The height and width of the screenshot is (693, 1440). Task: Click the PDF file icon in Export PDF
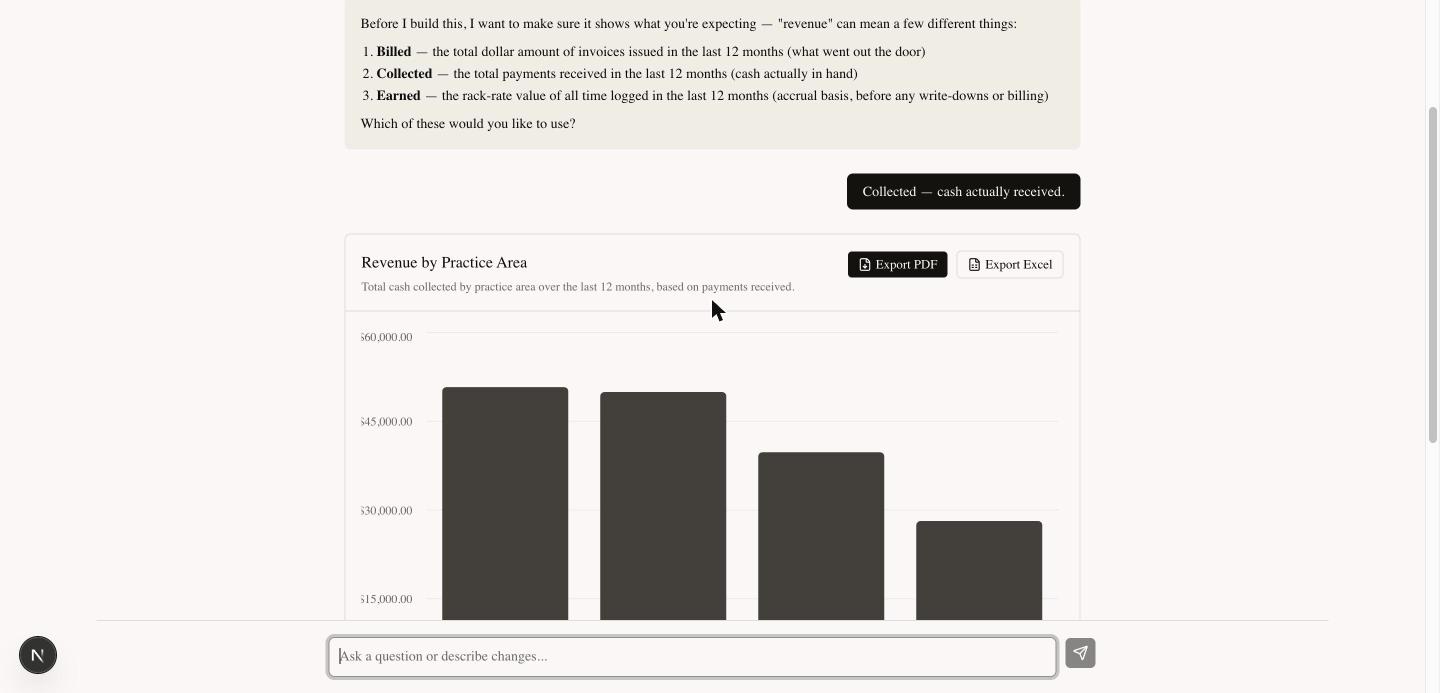coord(865,265)
